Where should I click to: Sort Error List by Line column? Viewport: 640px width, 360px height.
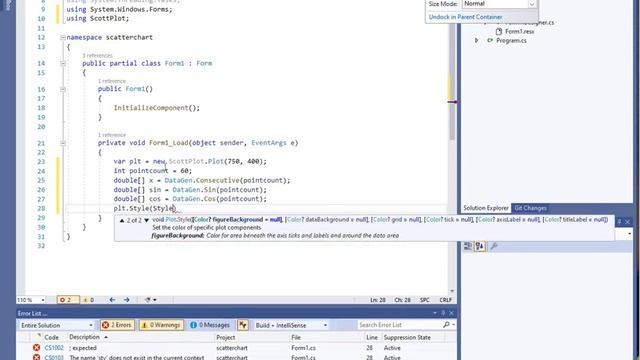pos(372,337)
